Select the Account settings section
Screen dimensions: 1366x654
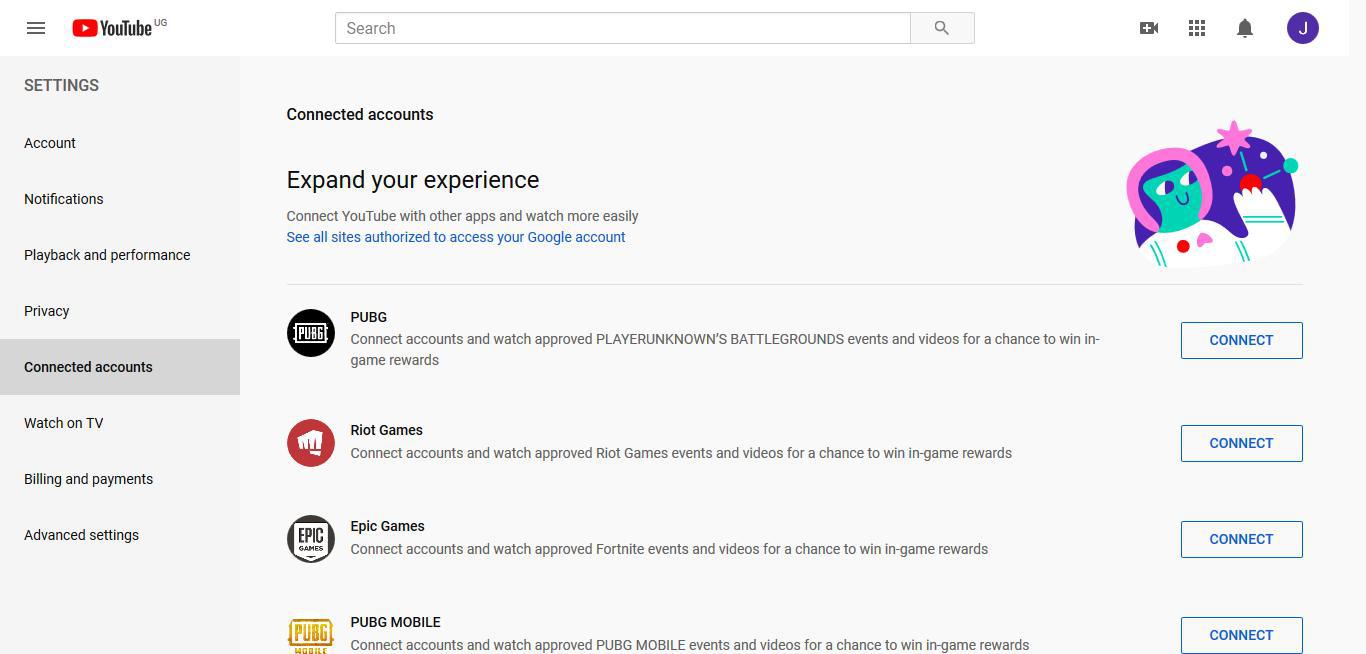[49, 142]
